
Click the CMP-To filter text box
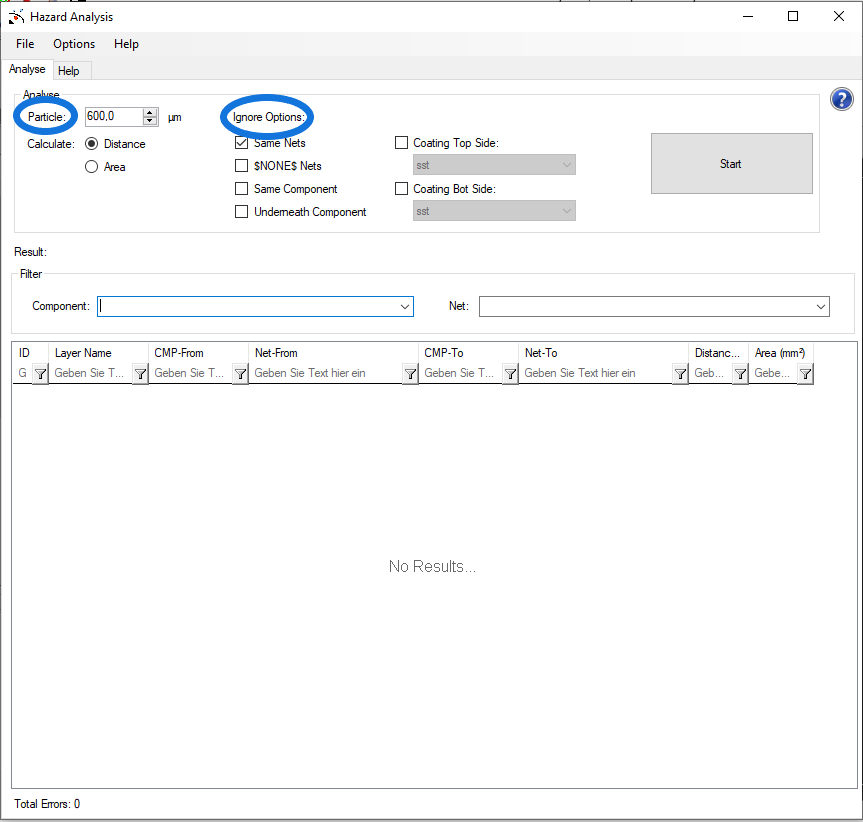(x=461, y=373)
